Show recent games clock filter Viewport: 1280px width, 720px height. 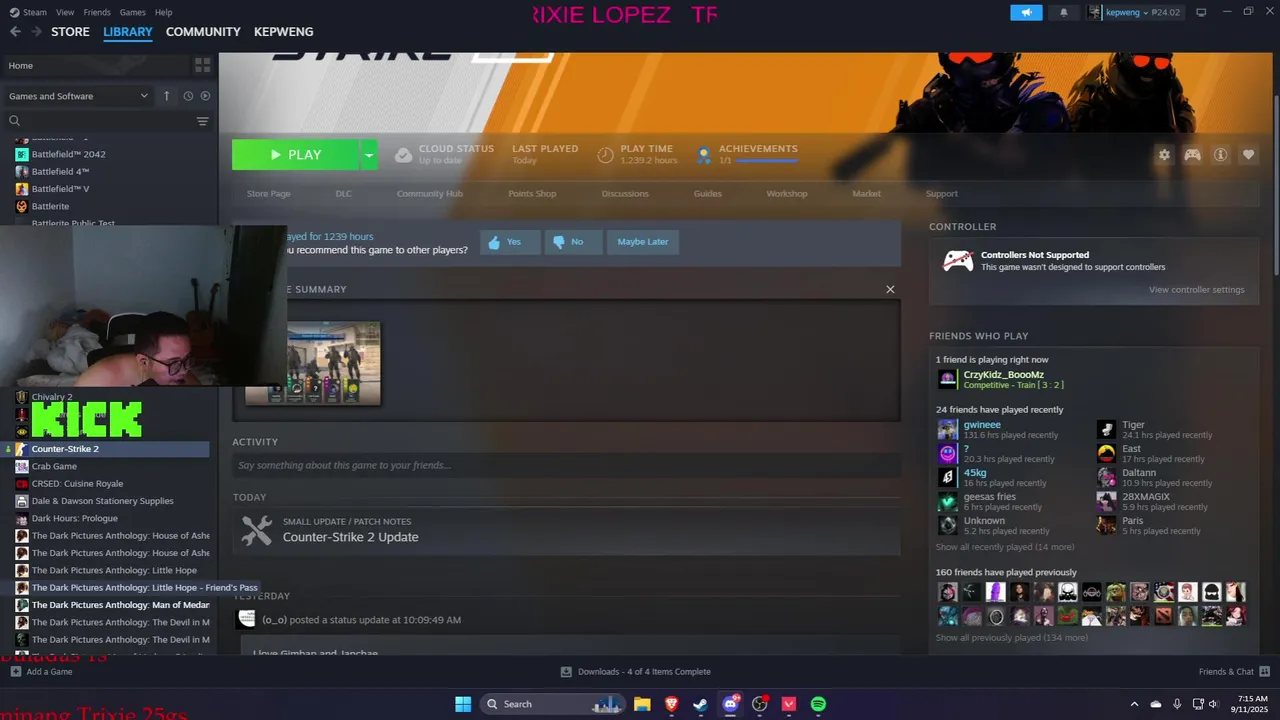(x=188, y=96)
